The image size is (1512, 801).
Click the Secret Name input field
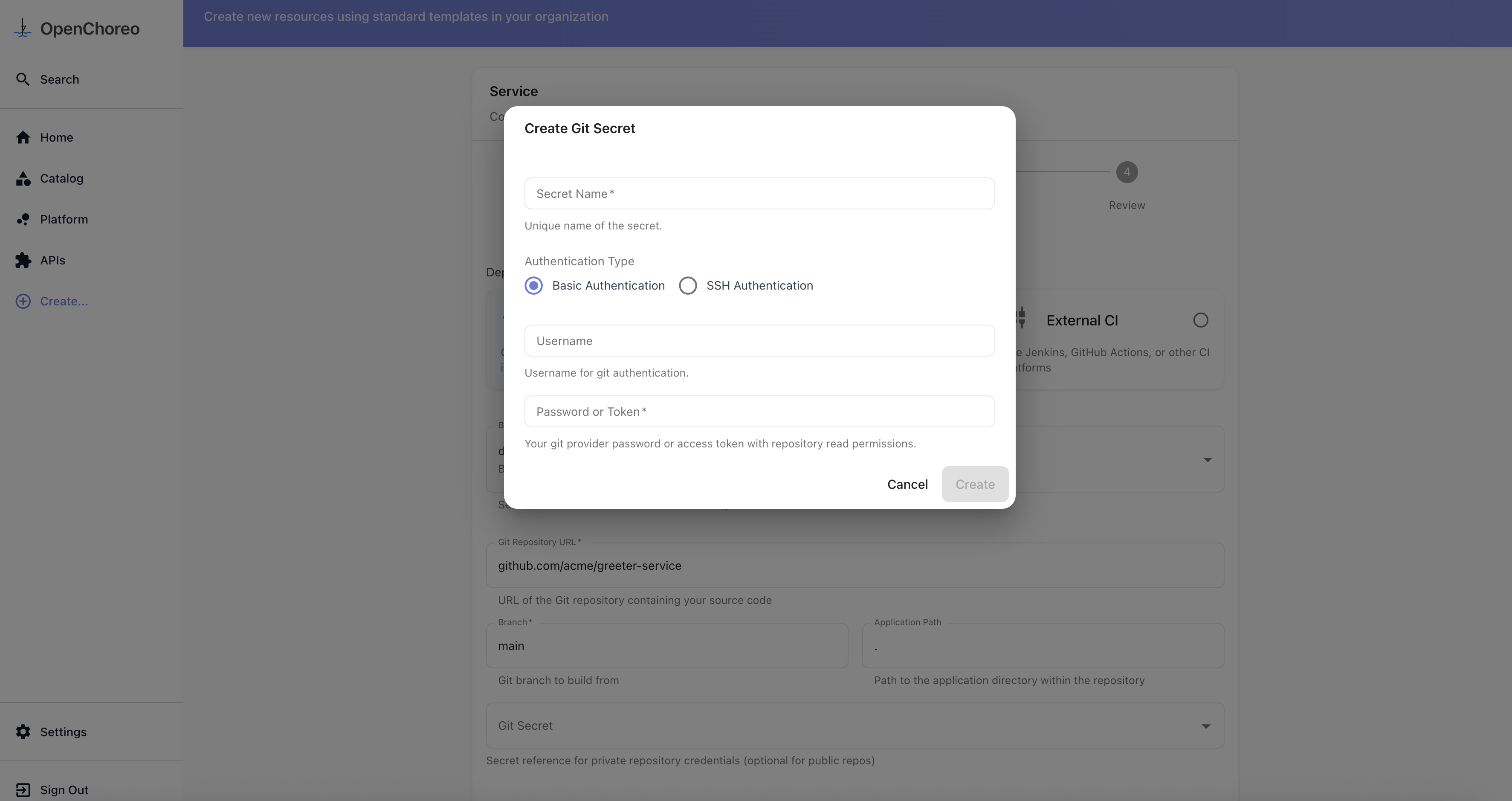point(759,194)
